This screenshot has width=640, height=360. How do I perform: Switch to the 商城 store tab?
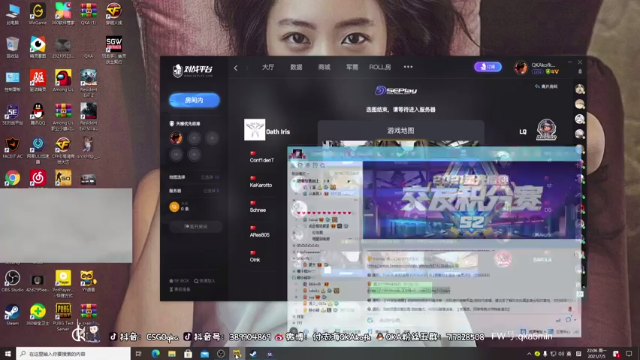click(x=324, y=67)
